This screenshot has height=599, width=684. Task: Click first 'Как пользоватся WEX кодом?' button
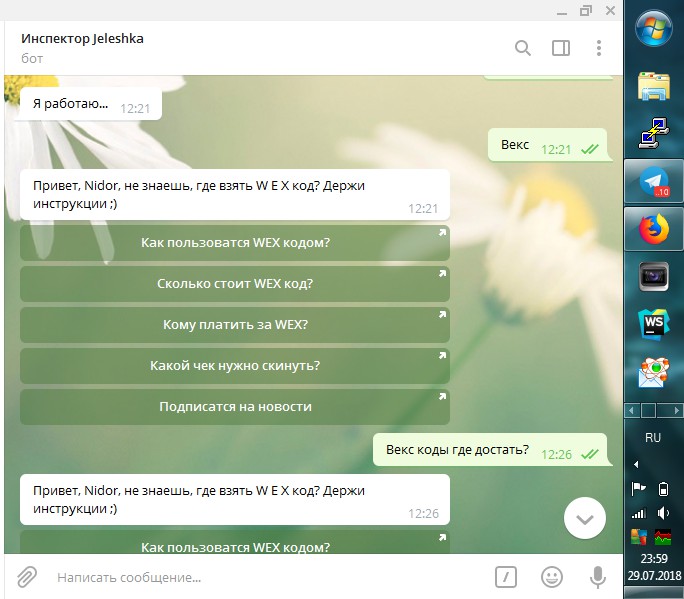(235, 243)
